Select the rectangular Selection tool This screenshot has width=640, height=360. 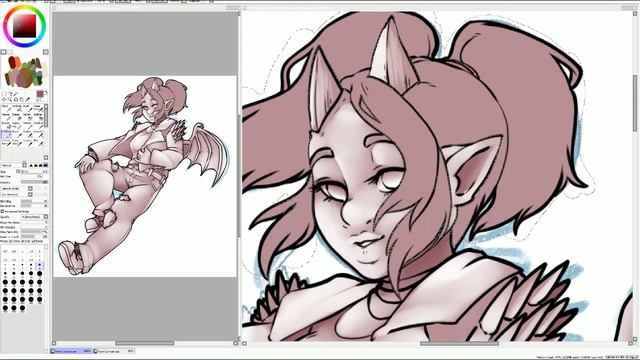[3, 93]
